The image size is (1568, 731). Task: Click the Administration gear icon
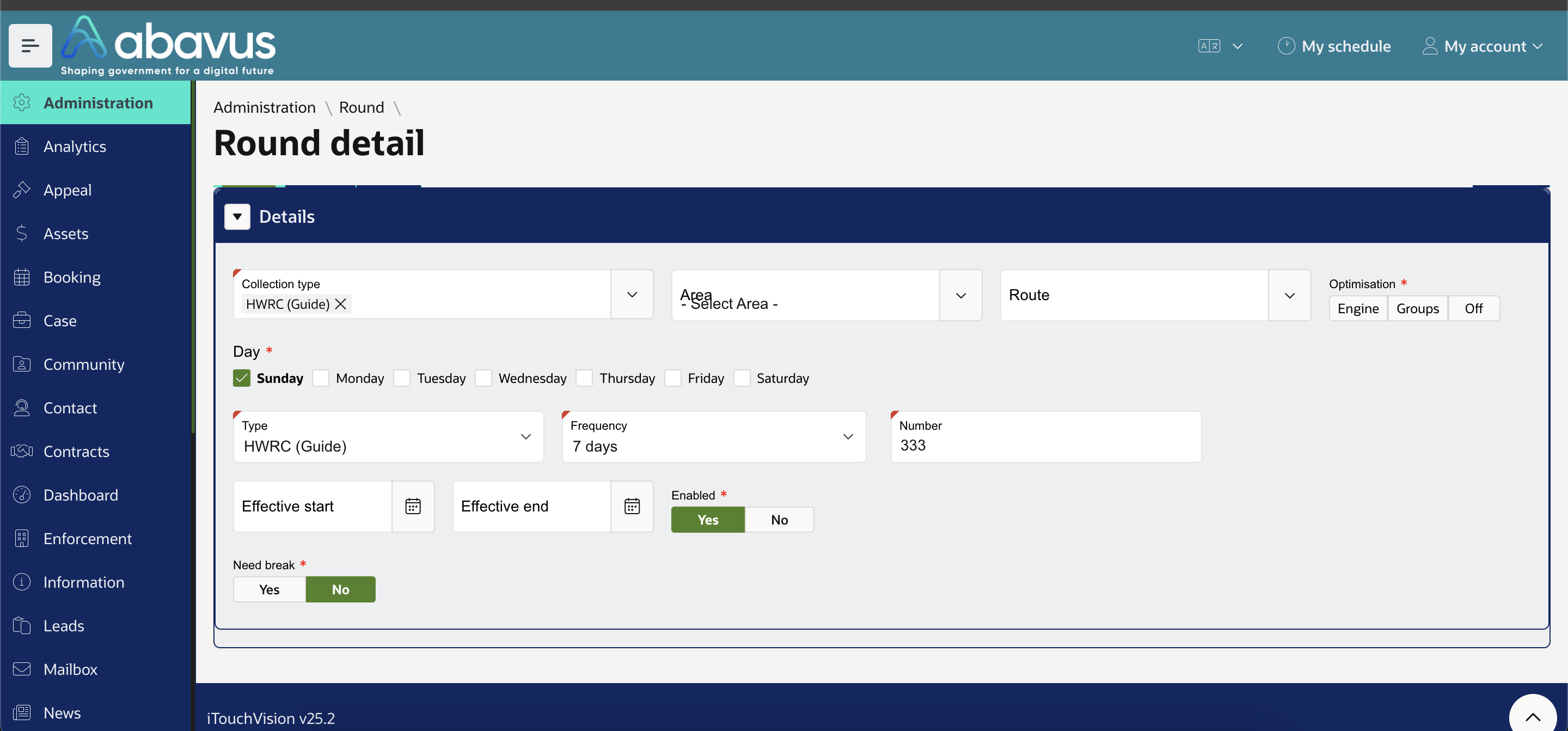point(22,103)
